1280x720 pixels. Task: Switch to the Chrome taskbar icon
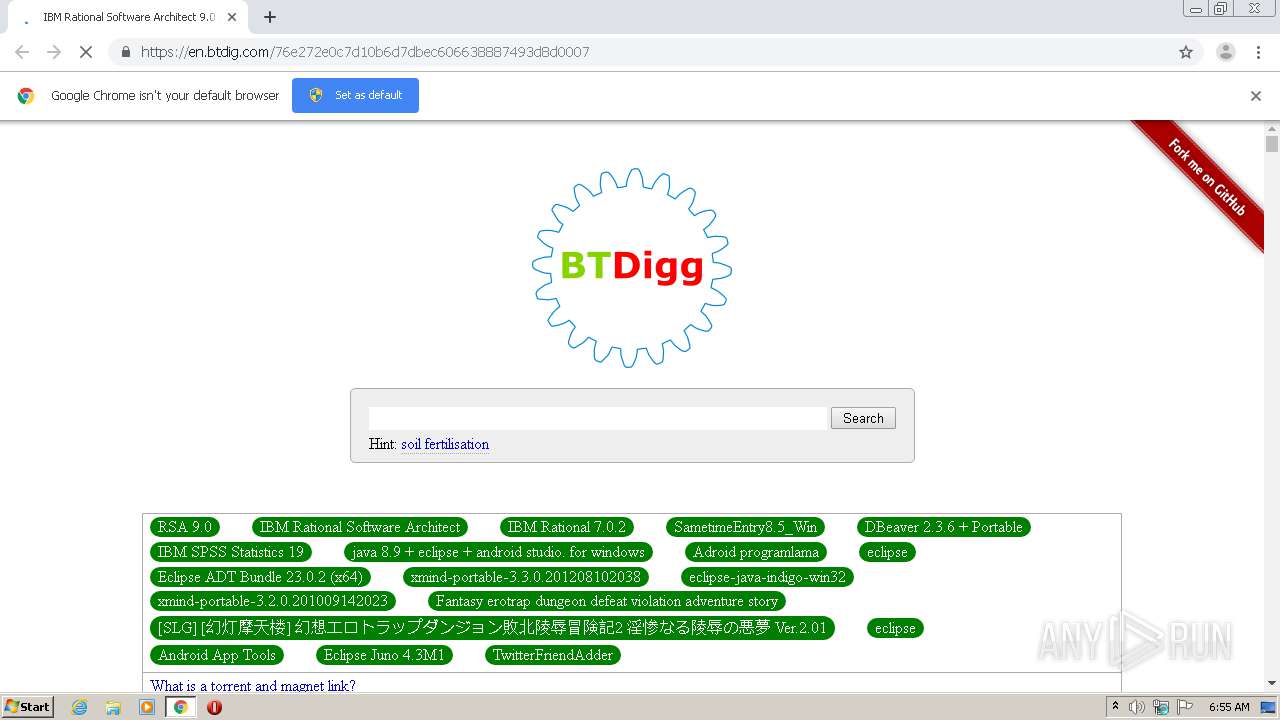point(180,707)
